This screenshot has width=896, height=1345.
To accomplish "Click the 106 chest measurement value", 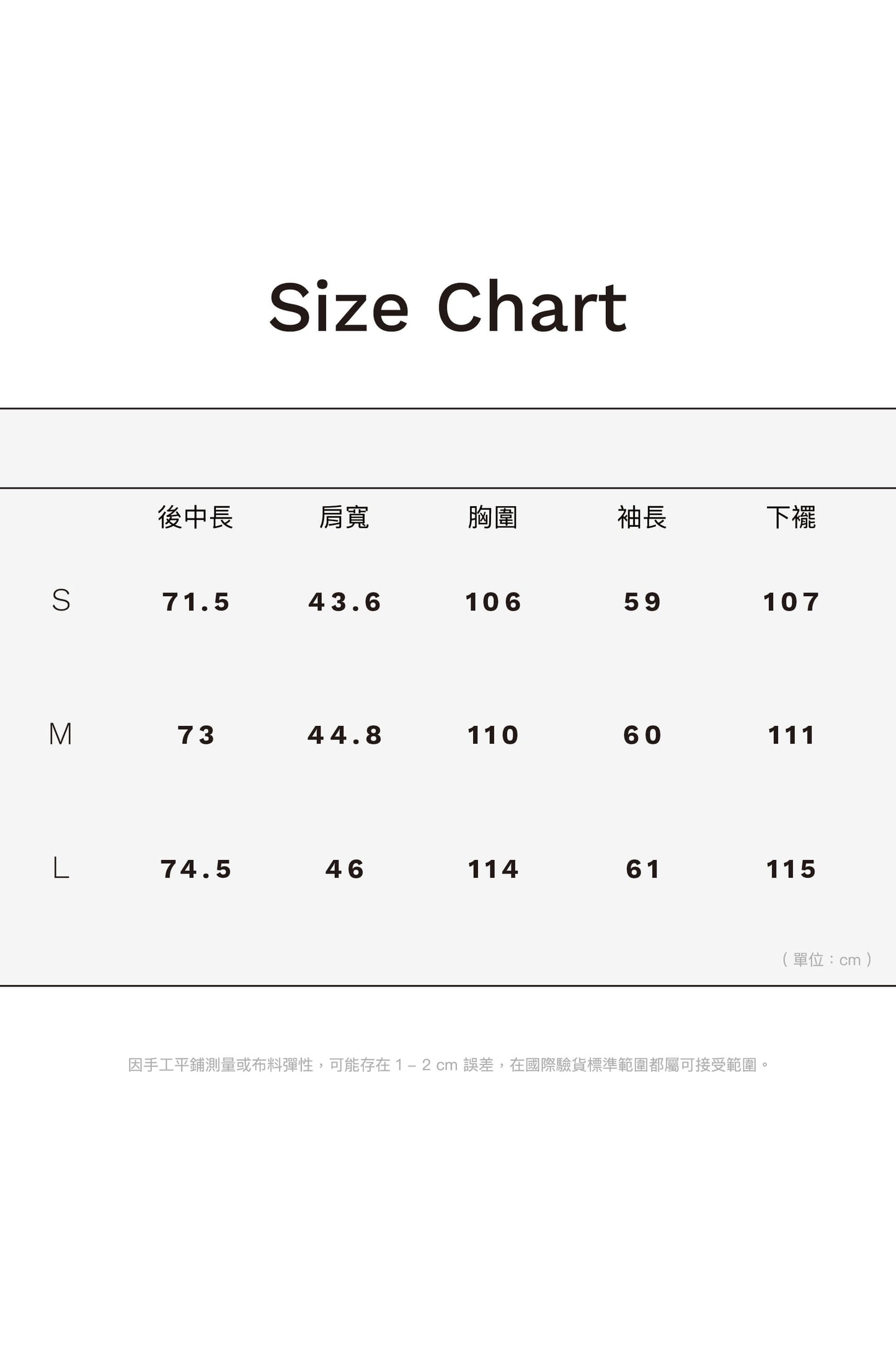I will tap(494, 602).
